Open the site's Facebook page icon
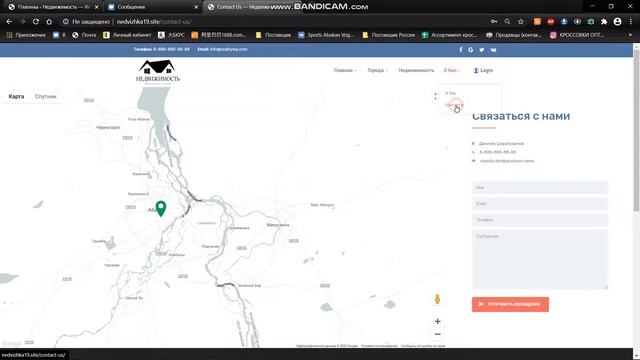This screenshot has width=640, height=360. 461,49
